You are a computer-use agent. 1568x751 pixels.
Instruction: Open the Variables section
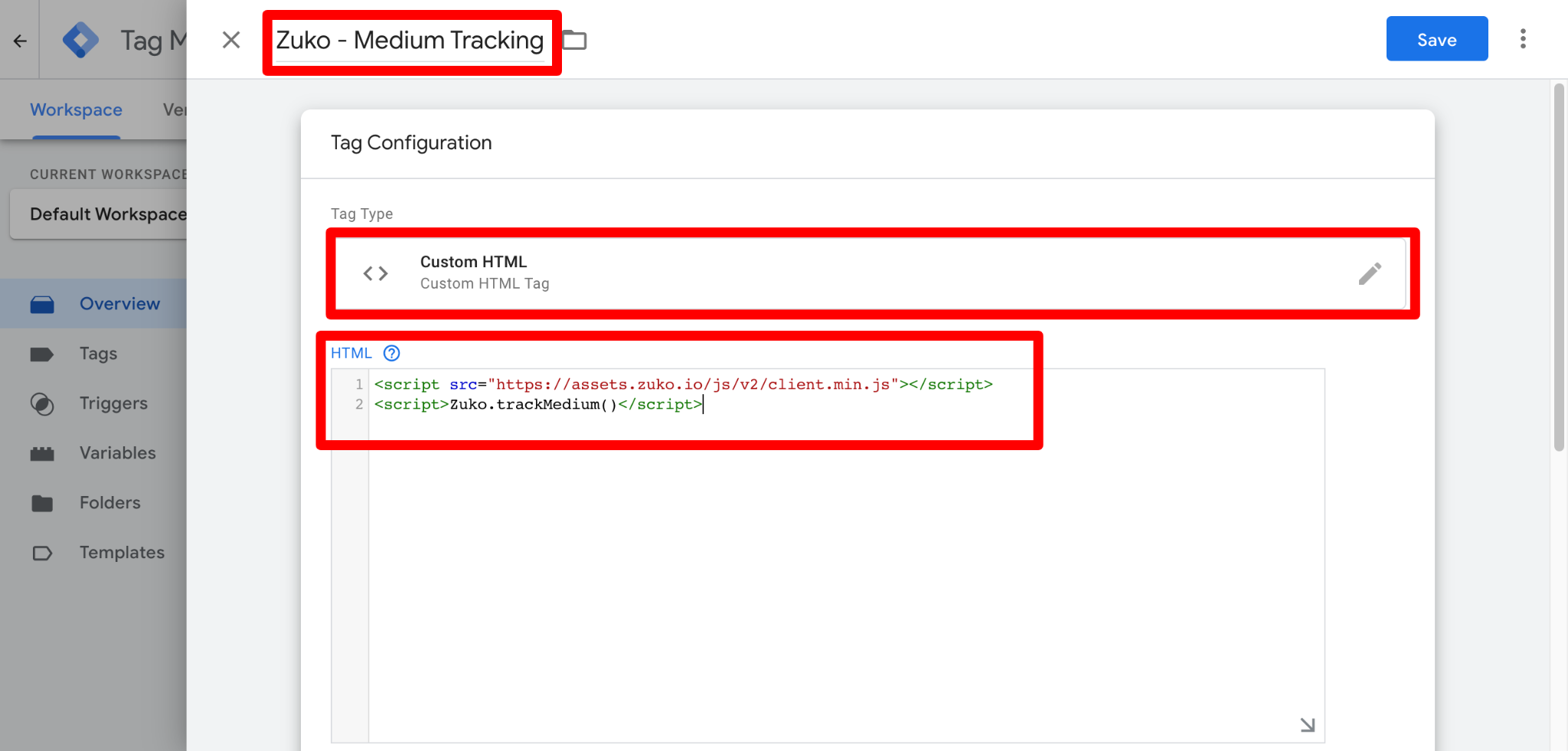[117, 452]
